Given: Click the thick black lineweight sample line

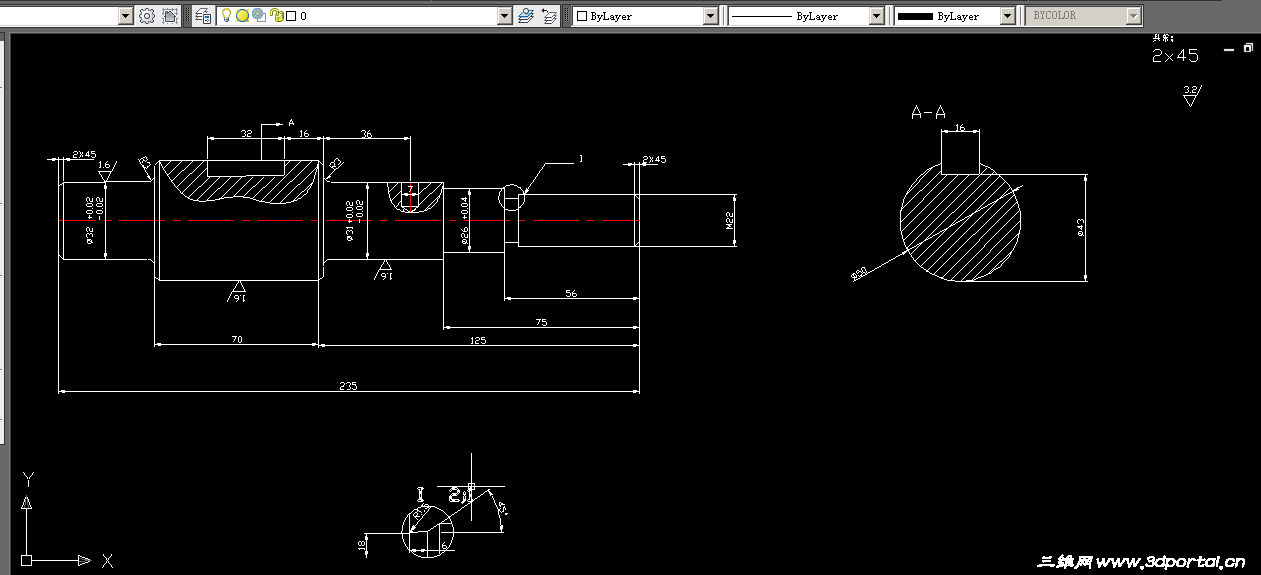Looking at the screenshot, I should click(915, 17).
